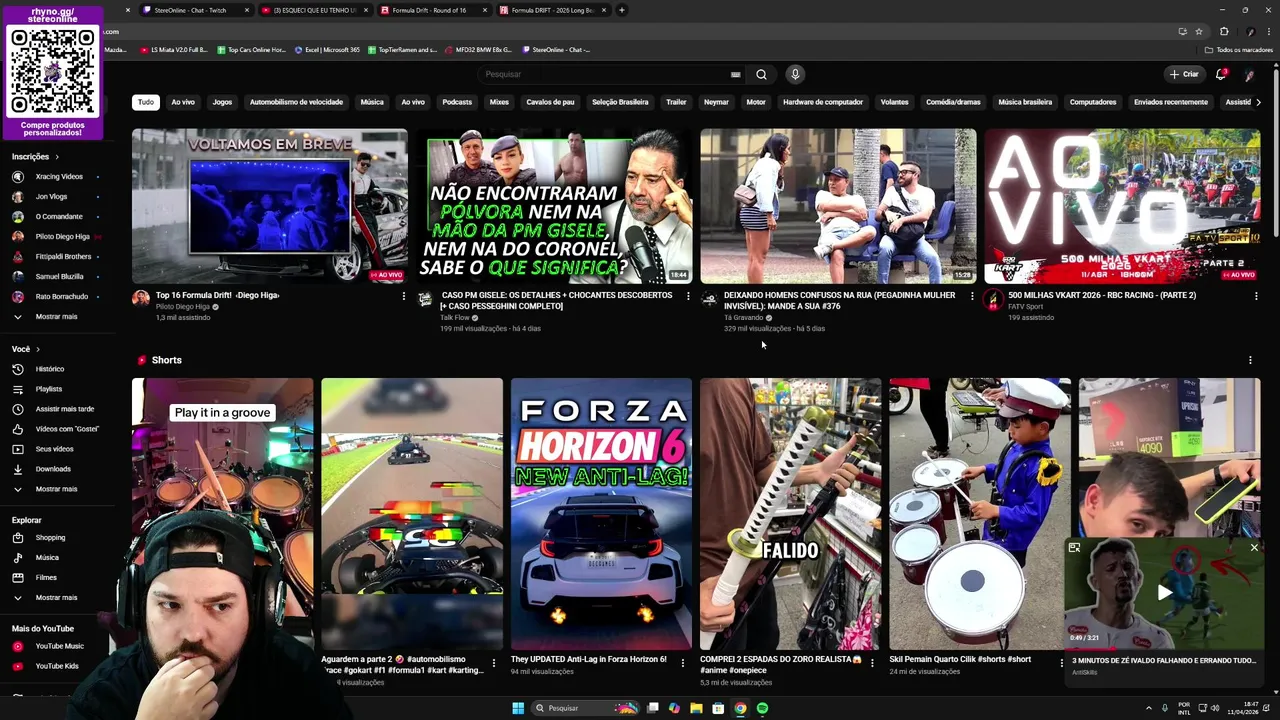The height and width of the screenshot is (720, 1280).
Task: Select the Hardware de computador chip
Action: pyautogui.click(x=823, y=102)
